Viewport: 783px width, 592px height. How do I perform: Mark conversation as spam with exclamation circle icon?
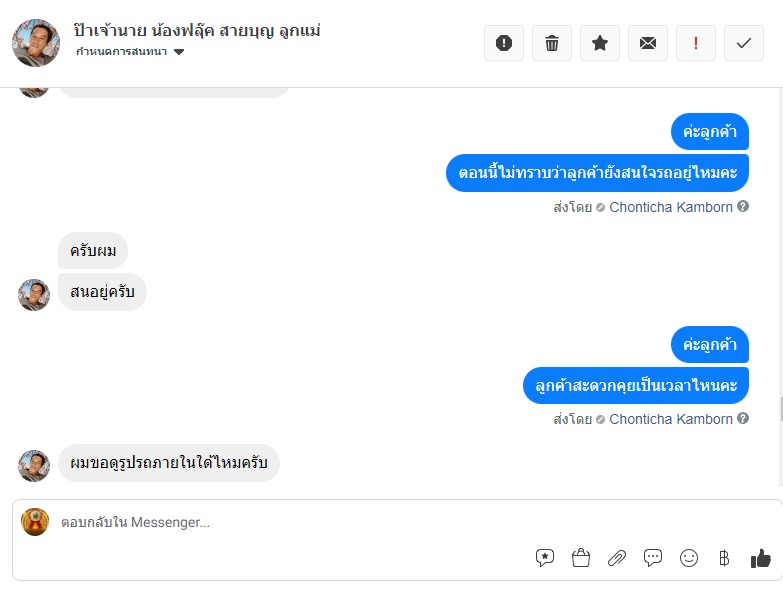tap(504, 43)
